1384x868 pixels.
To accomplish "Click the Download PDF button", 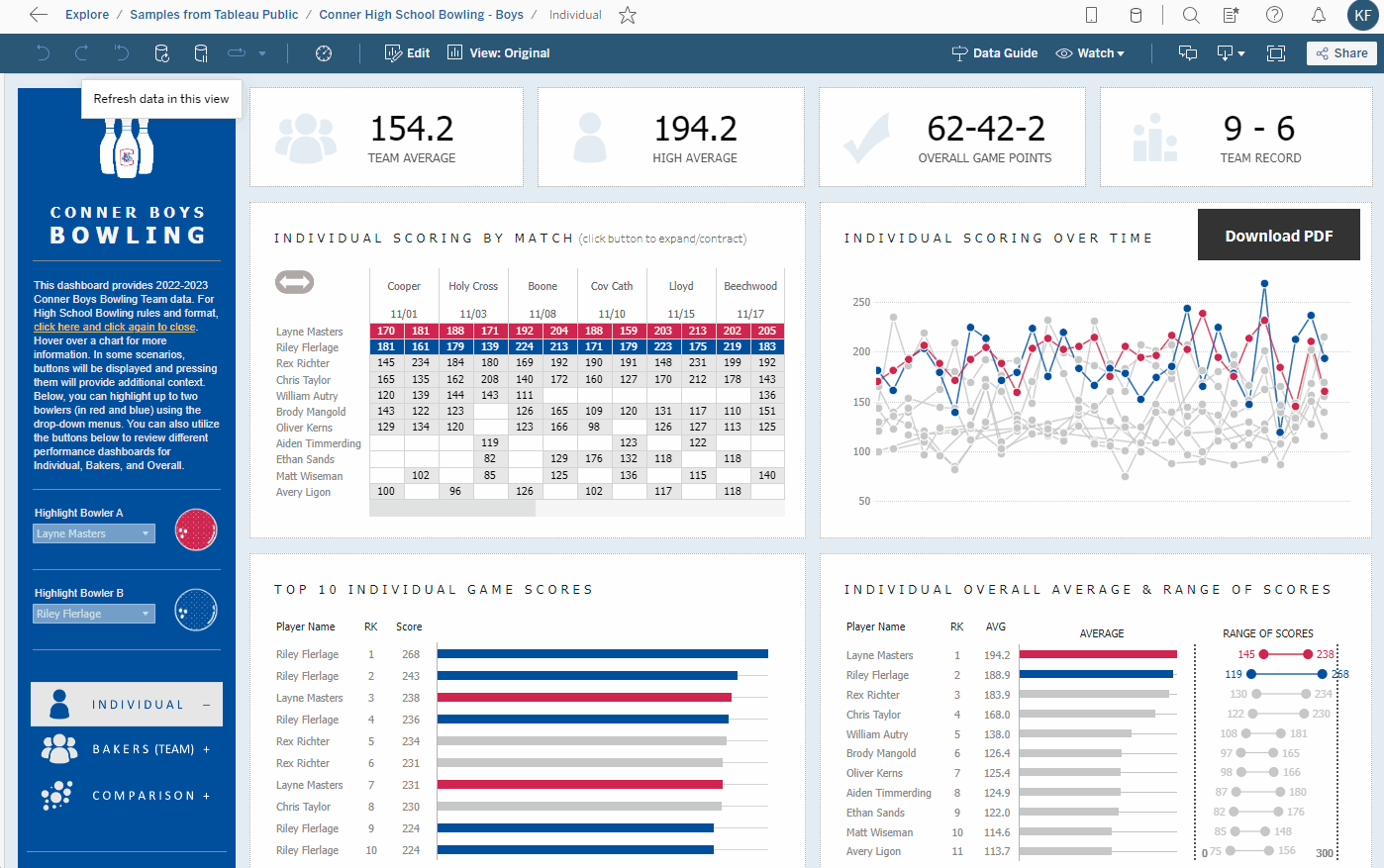I will (x=1278, y=236).
